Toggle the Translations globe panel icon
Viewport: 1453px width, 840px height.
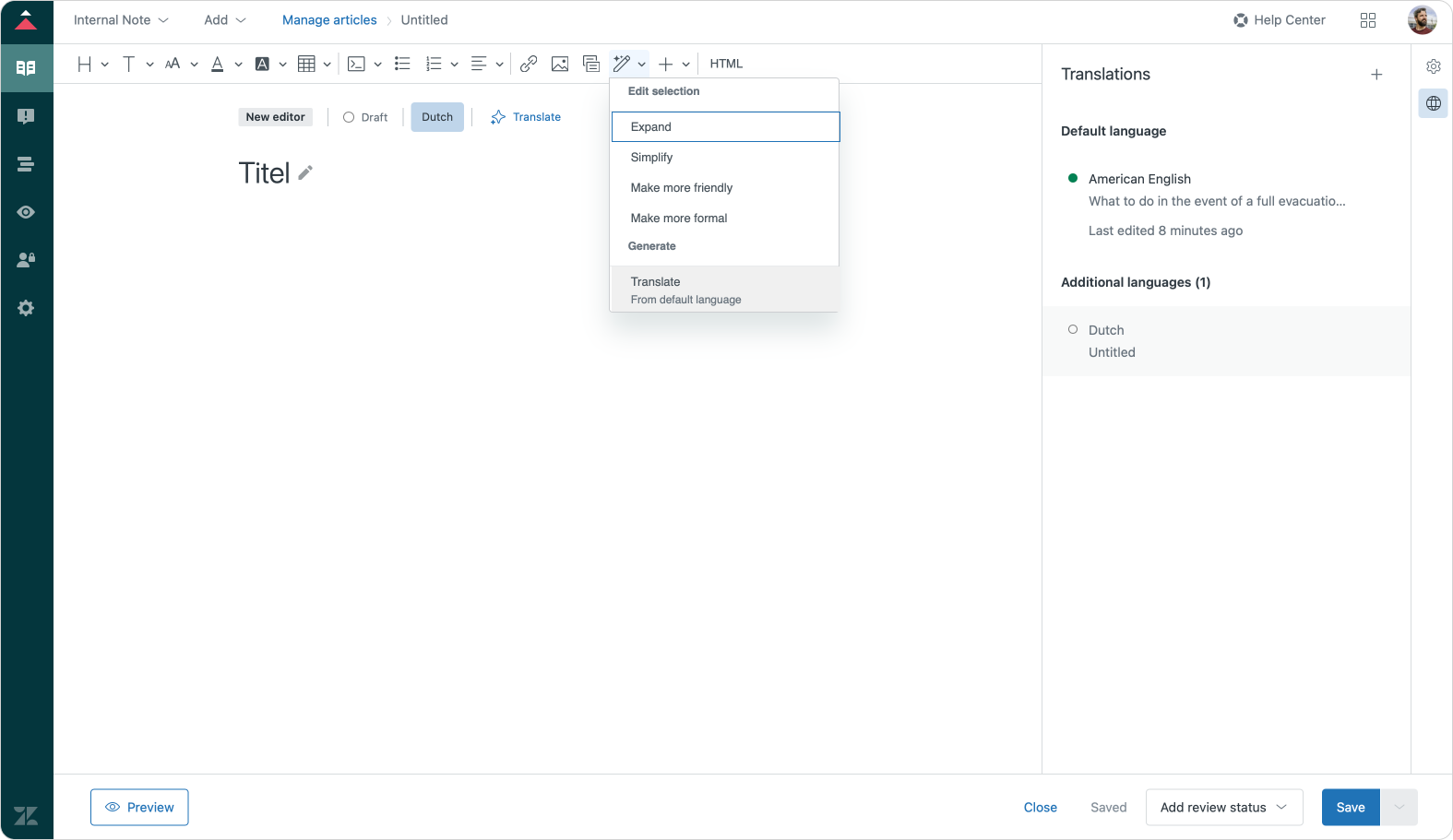tap(1434, 103)
